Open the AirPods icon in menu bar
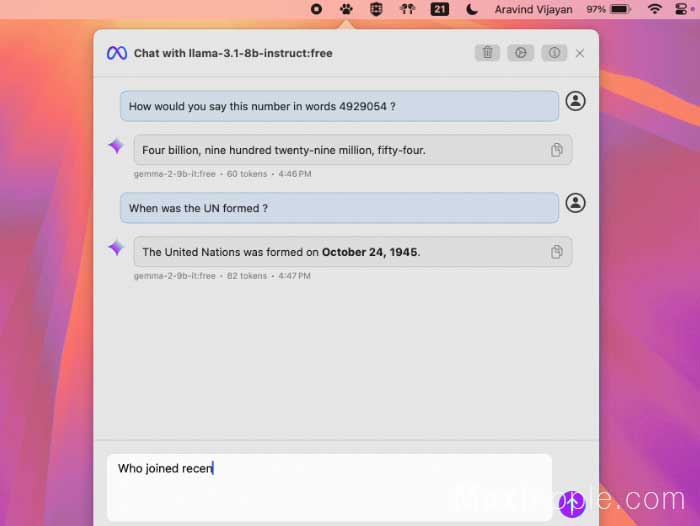Screen dimensions: 700x526 coord(407,9)
